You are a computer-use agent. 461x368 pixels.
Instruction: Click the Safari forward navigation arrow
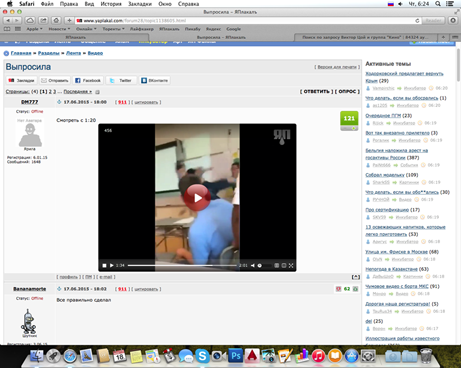tap(17, 21)
